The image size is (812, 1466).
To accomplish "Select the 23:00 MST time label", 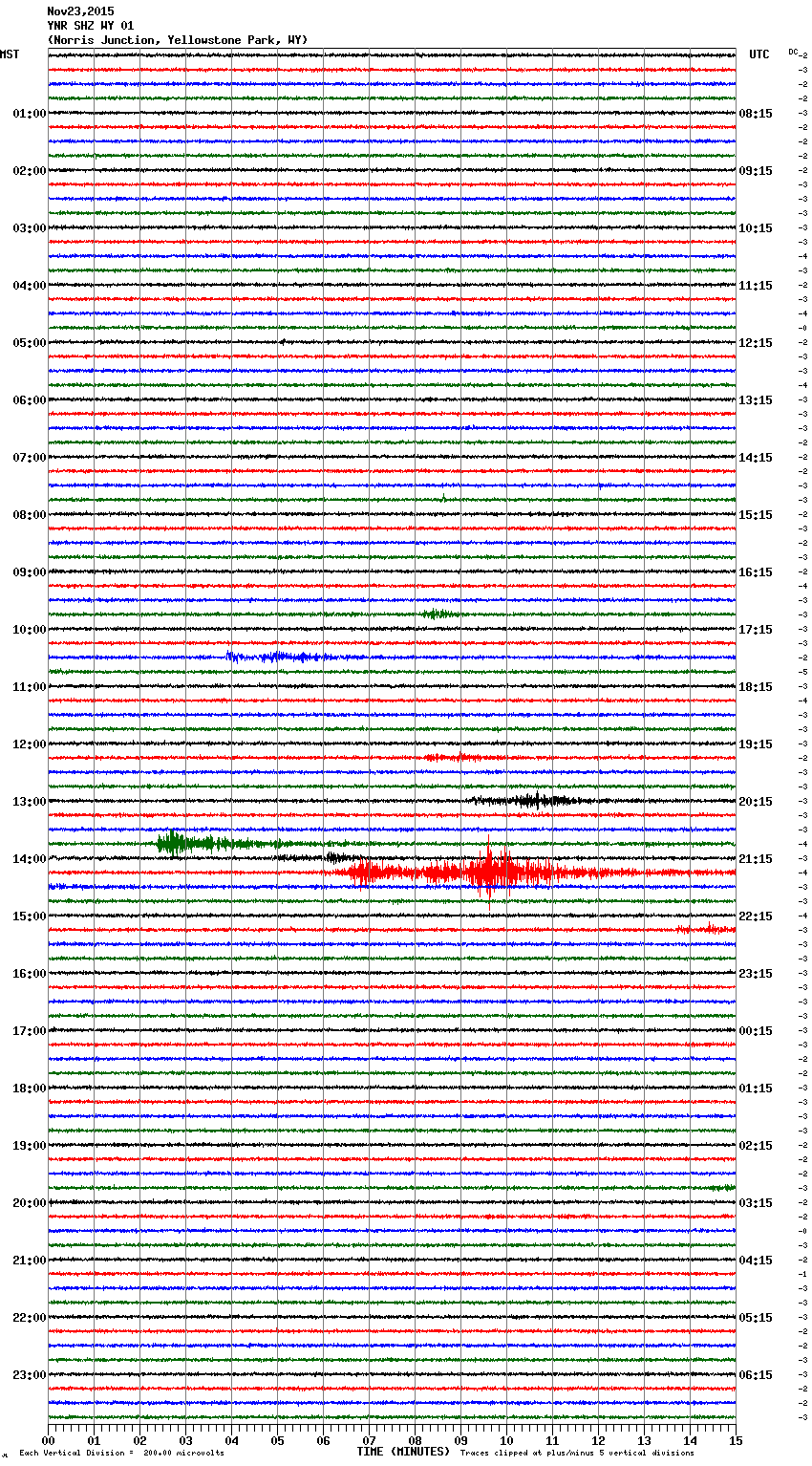I will 29,1375.
